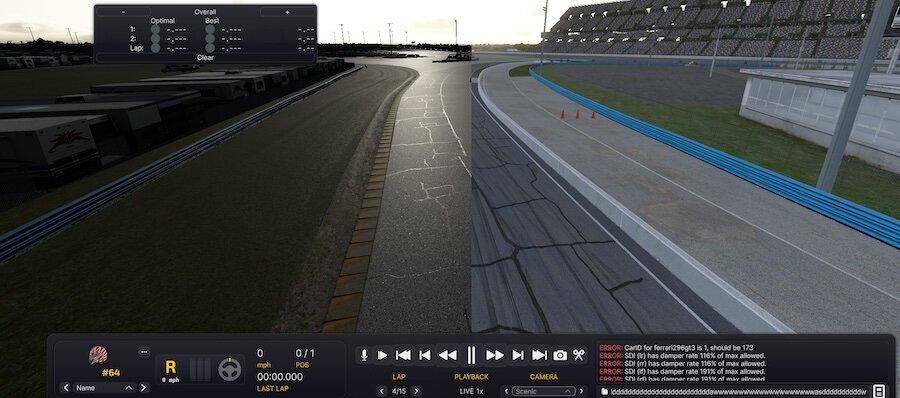900x398 pixels.
Task: Jump to the replay beginning
Action: [404, 355]
